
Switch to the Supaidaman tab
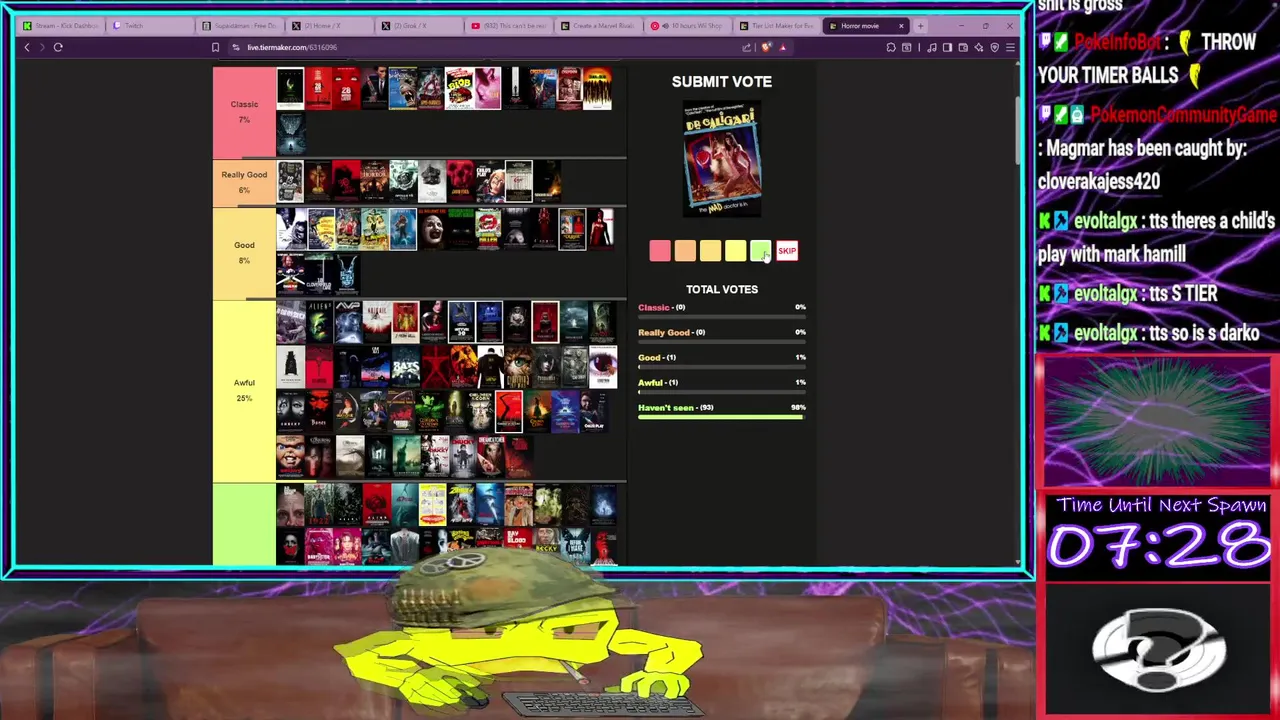pyautogui.click(x=240, y=26)
